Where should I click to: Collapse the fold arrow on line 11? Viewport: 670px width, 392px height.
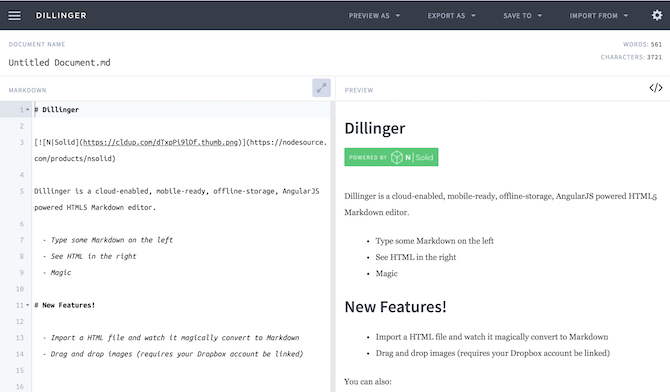28,305
